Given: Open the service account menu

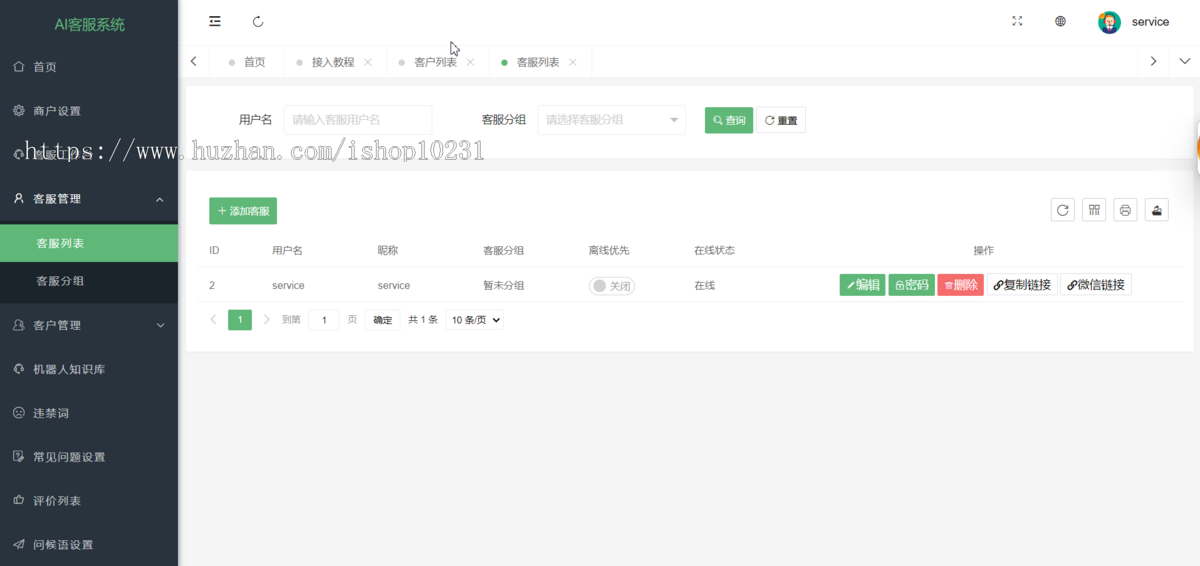Looking at the screenshot, I should tap(1150, 22).
